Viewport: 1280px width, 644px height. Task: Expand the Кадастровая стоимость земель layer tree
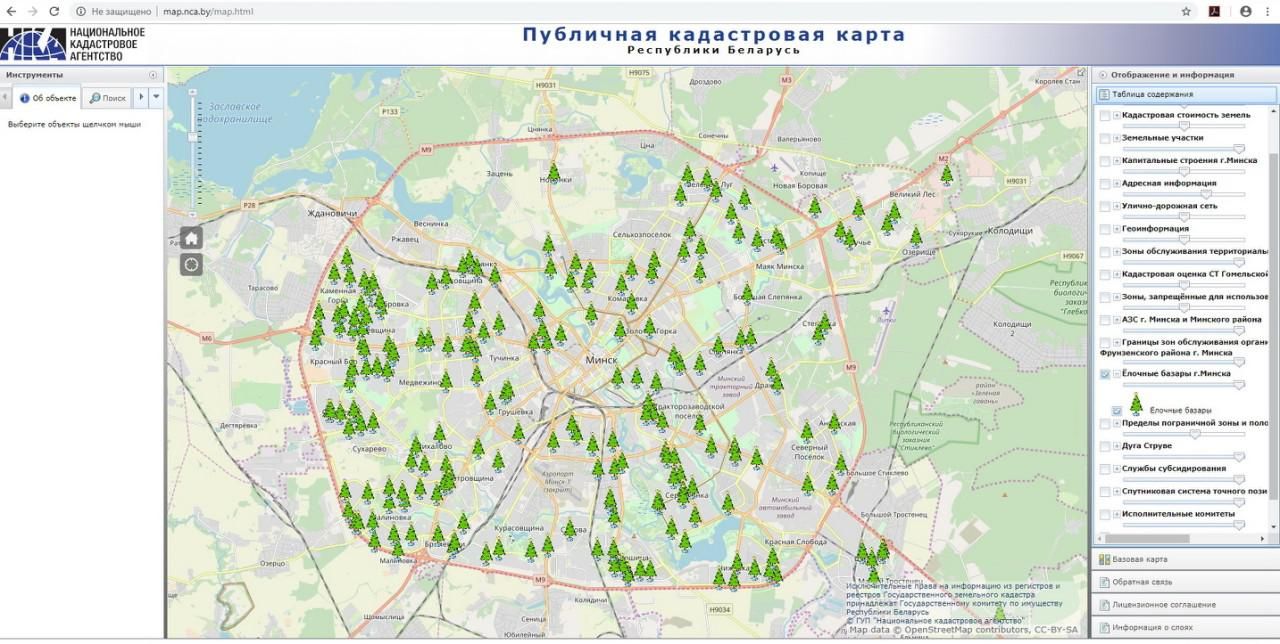[1116, 115]
